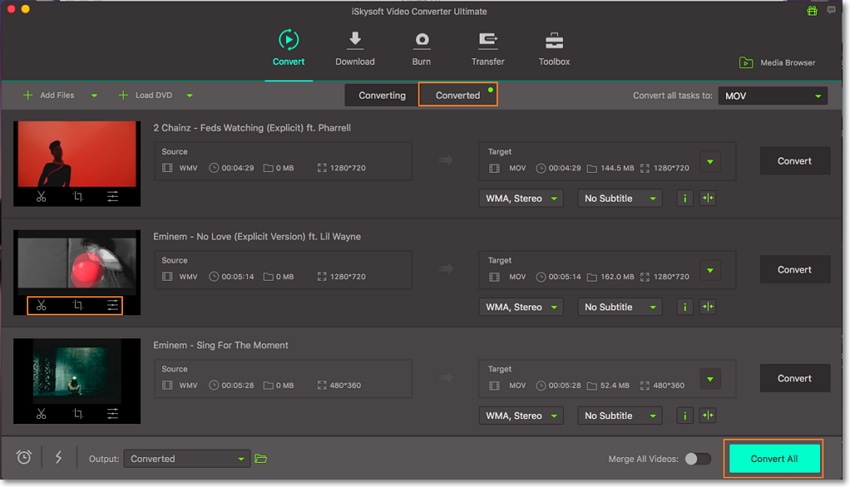Convert the 2 Chainz Feds Watching video
Screen dimensions: 850x487
click(x=794, y=161)
